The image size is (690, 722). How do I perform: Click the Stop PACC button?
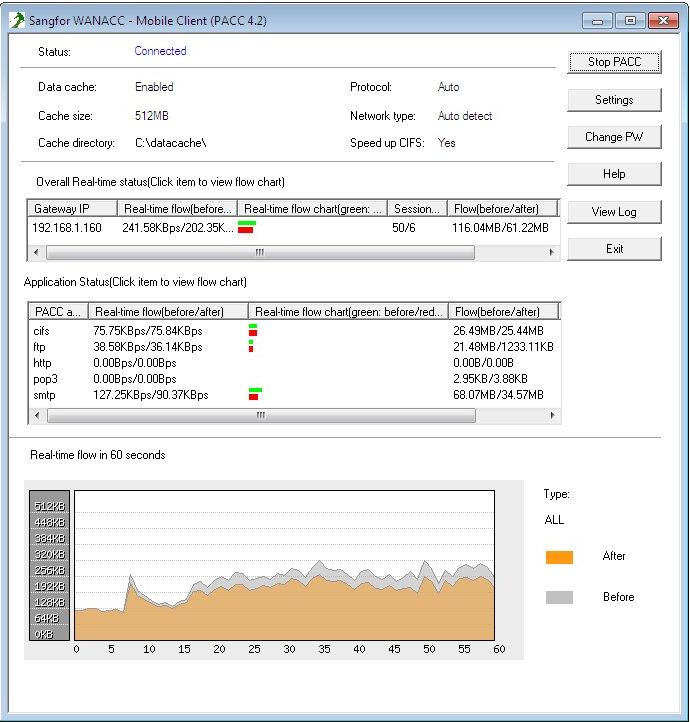coord(615,62)
